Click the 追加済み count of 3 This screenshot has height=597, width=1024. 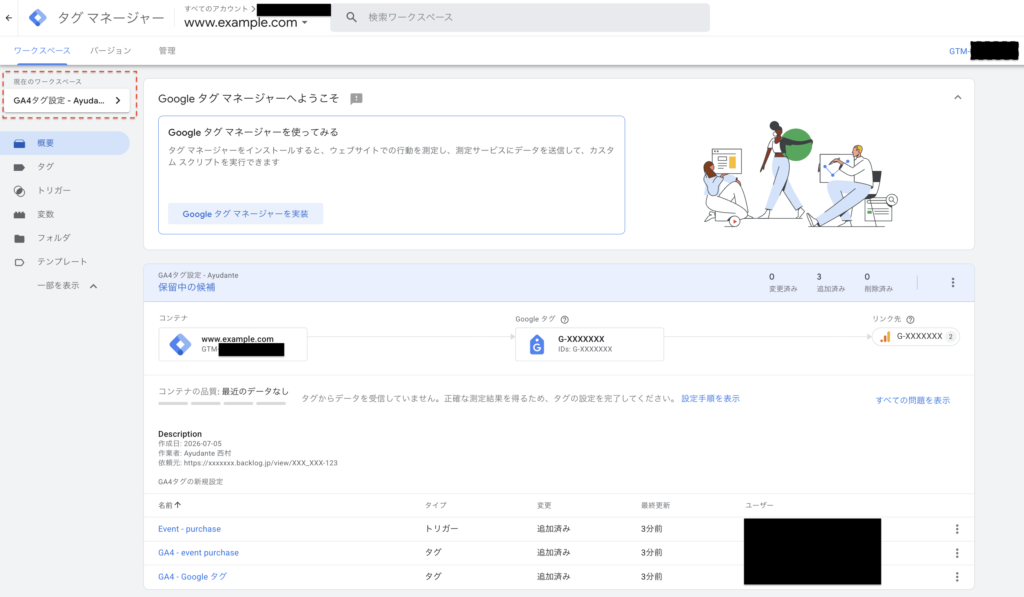click(x=830, y=282)
